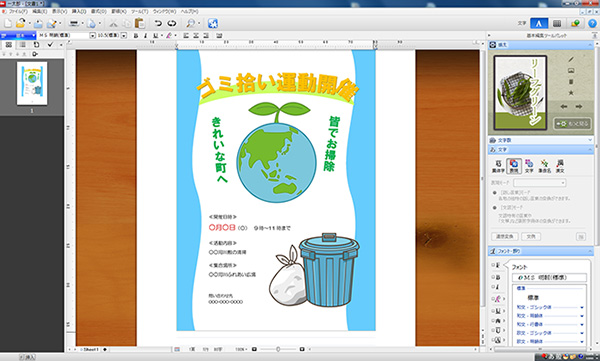
Task: Open the 挿入(I) menu
Action: point(79,11)
